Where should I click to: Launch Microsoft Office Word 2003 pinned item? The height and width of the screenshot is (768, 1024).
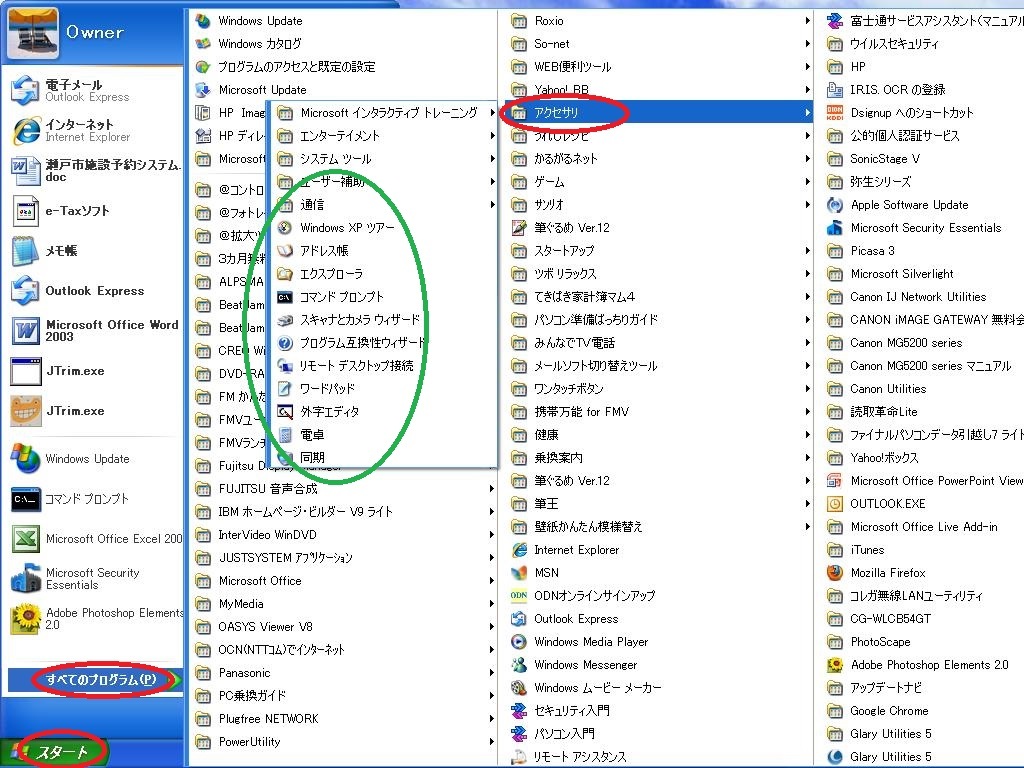pyautogui.click(x=95, y=330)
